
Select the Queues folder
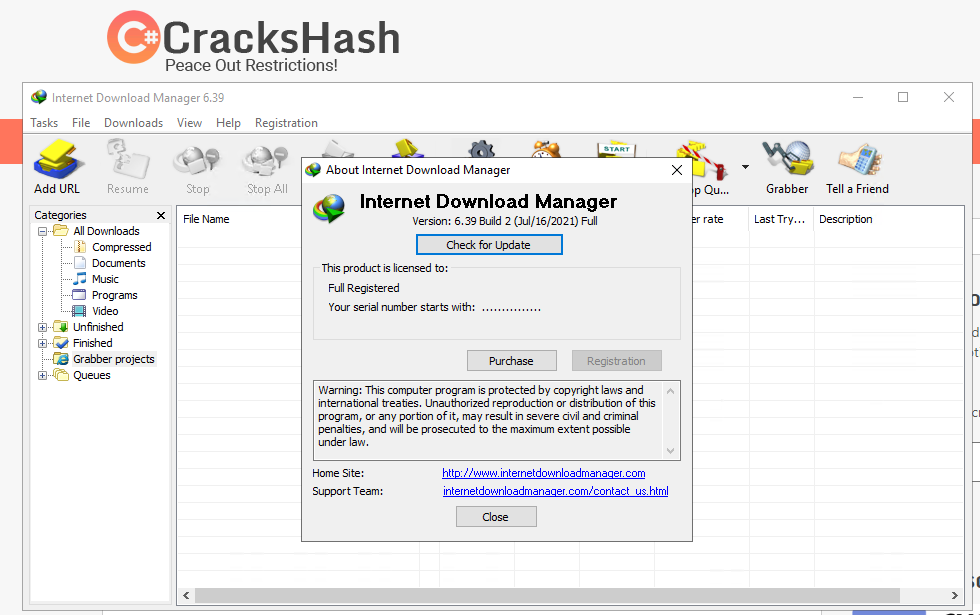pyautogui.click(x=91, y=375)
